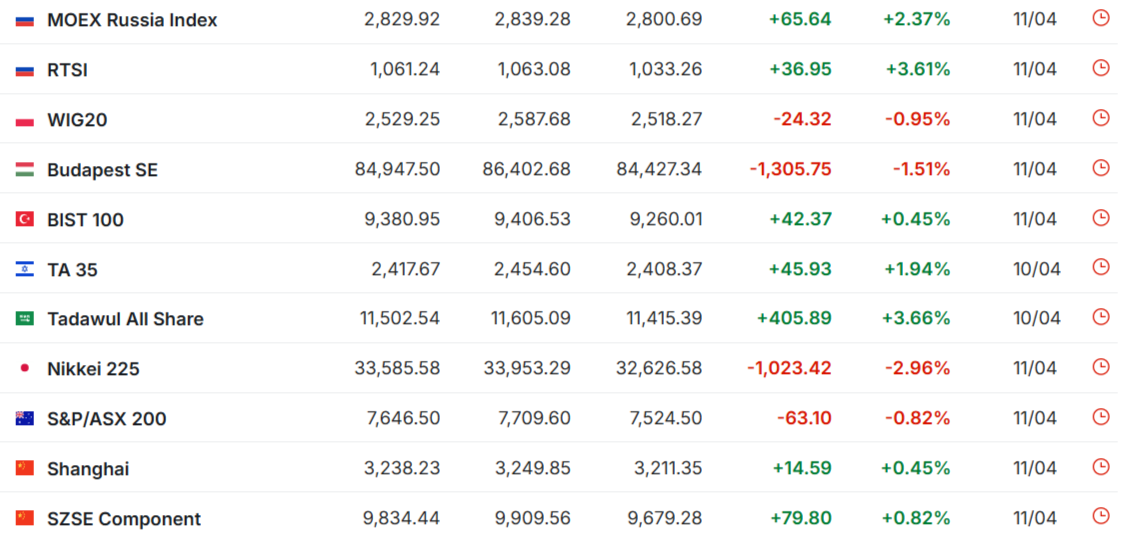Click the clock icon in the Tadawul All Share row

[x=1100, y=317]
